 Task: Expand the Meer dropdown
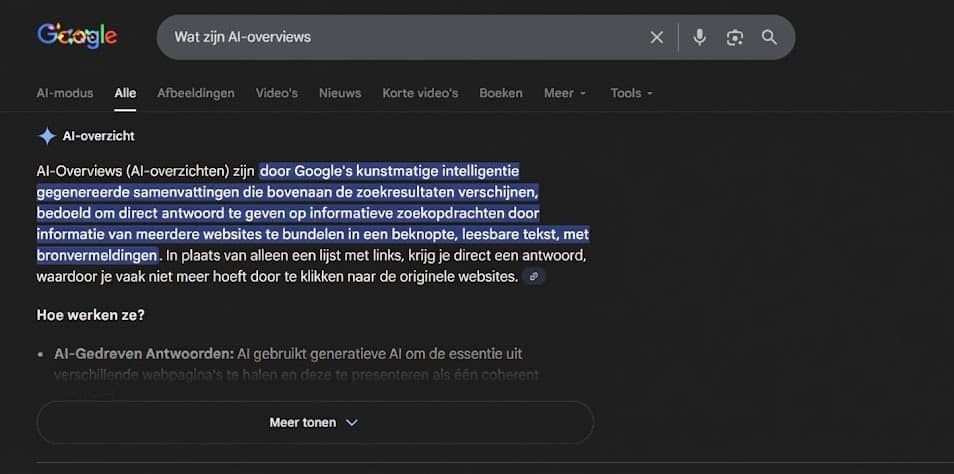point(565,93)
